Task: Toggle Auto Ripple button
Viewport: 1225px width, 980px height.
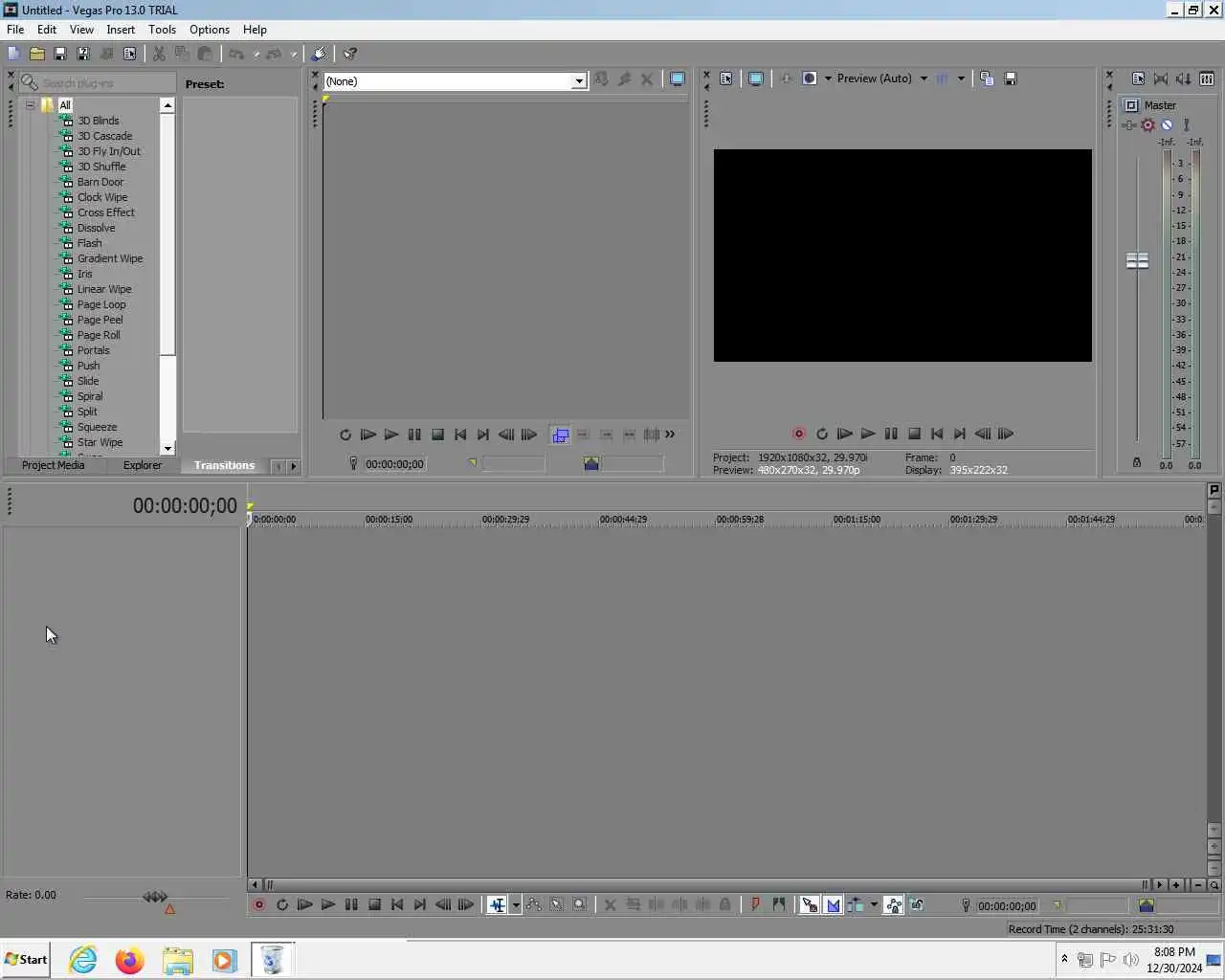Action: (856, 904)
